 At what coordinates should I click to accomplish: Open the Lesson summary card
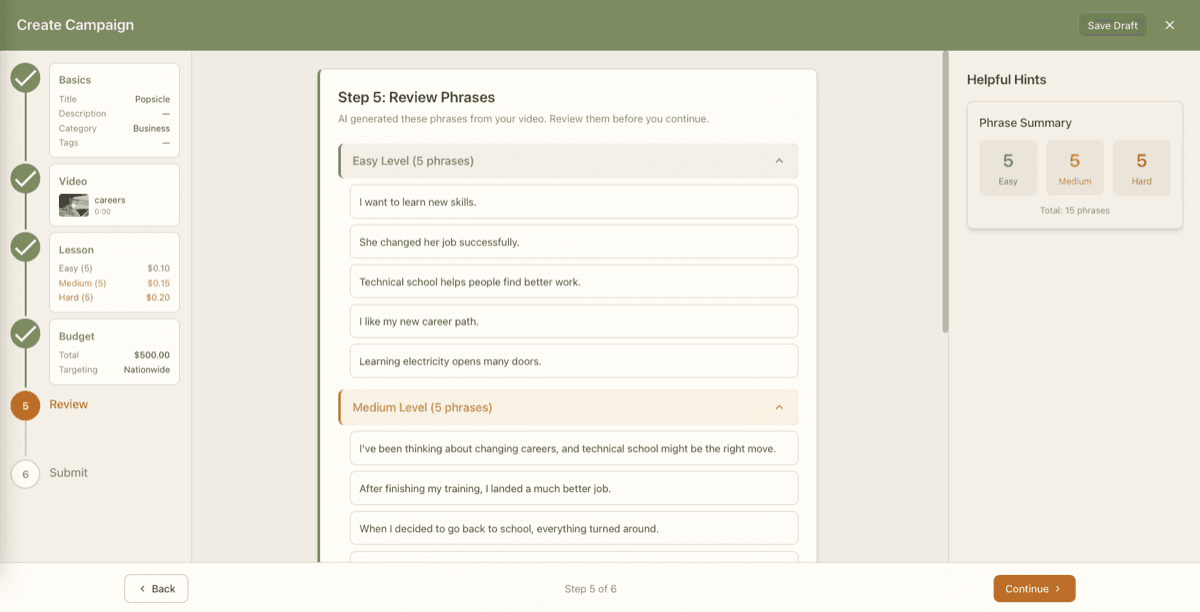click(x=115, y=273)
